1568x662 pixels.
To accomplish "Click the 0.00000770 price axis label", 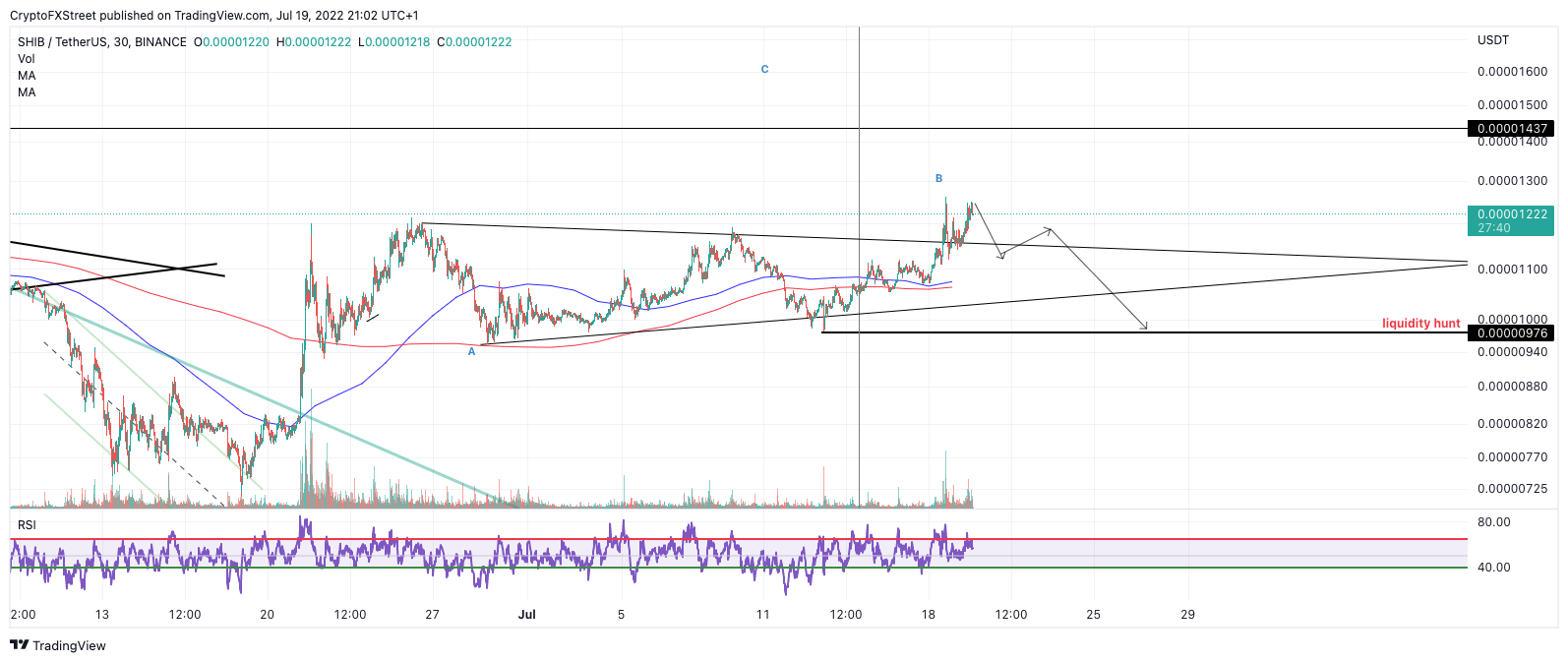I will point(1512,456).
